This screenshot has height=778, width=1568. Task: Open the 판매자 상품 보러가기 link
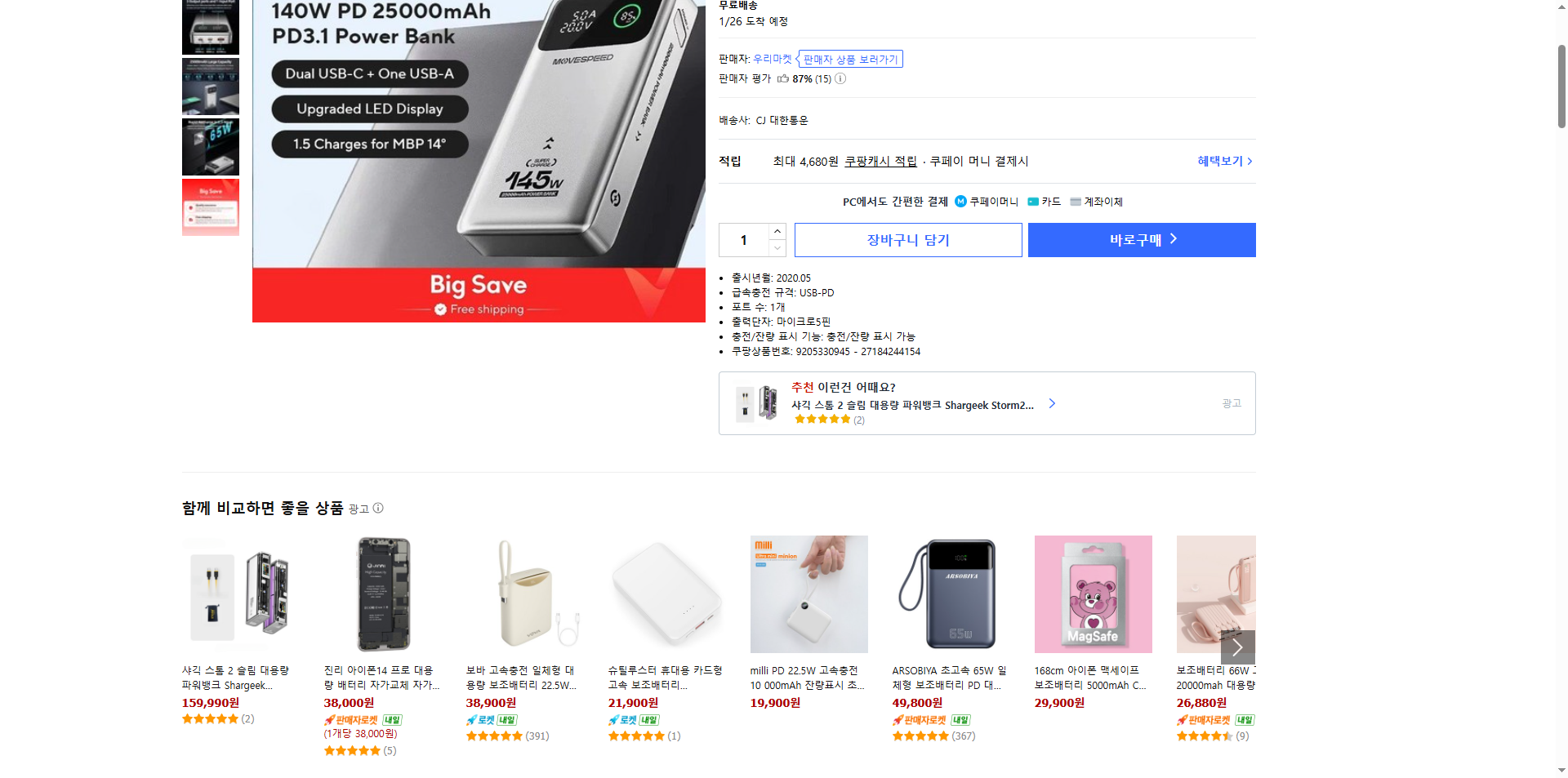(x=848, y=58)
